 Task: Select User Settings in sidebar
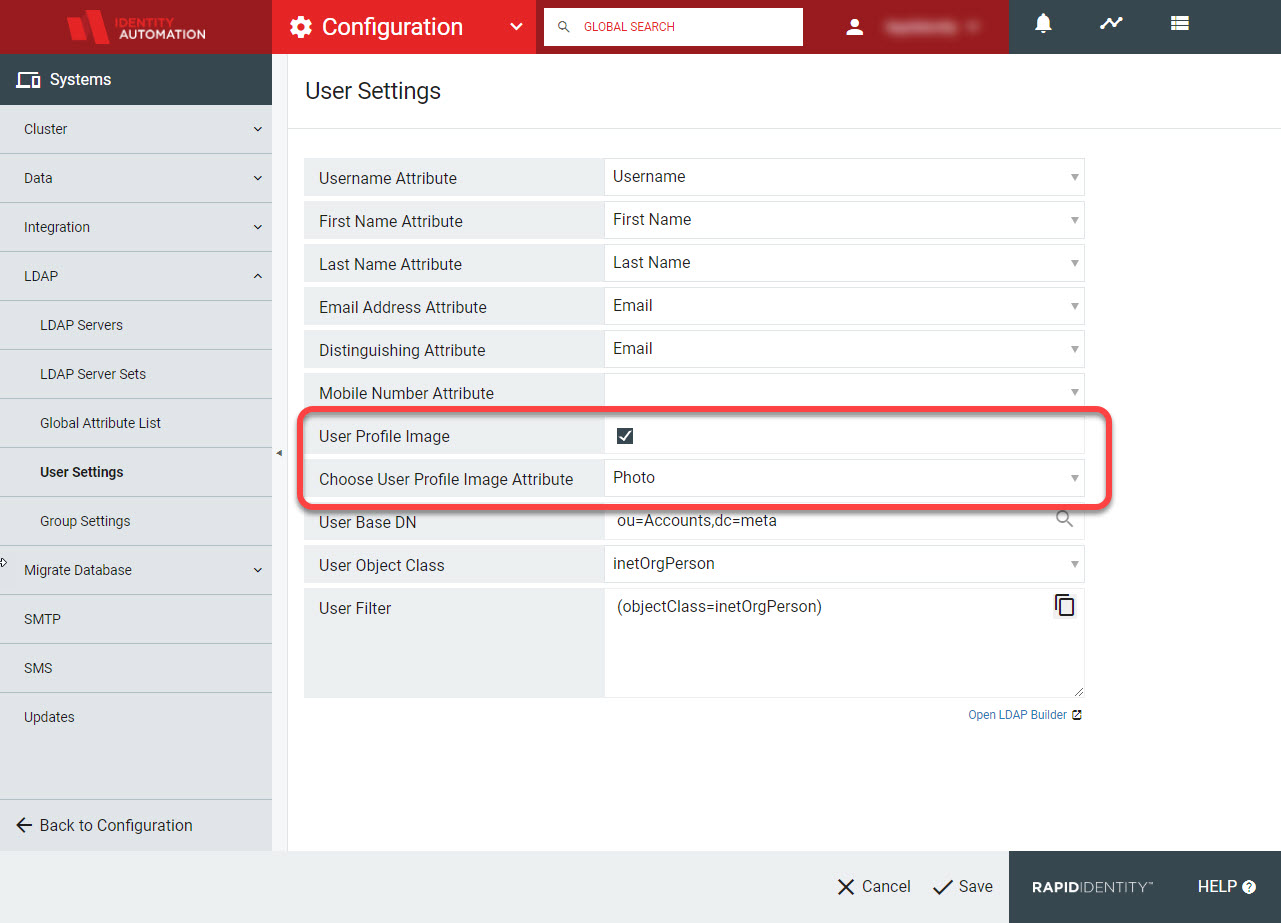pos(136,472)
